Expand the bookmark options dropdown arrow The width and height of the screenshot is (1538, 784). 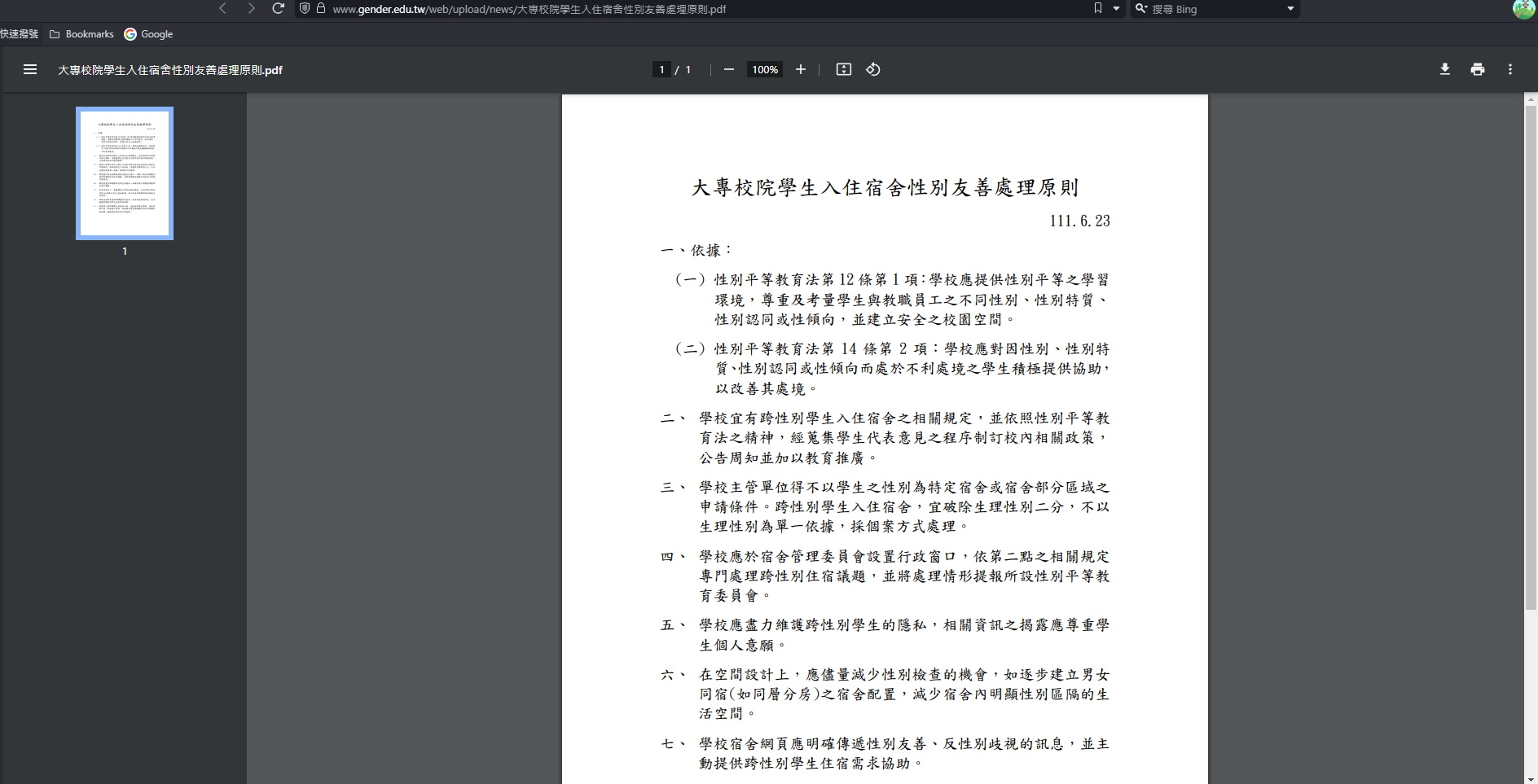click(1116, 8)
